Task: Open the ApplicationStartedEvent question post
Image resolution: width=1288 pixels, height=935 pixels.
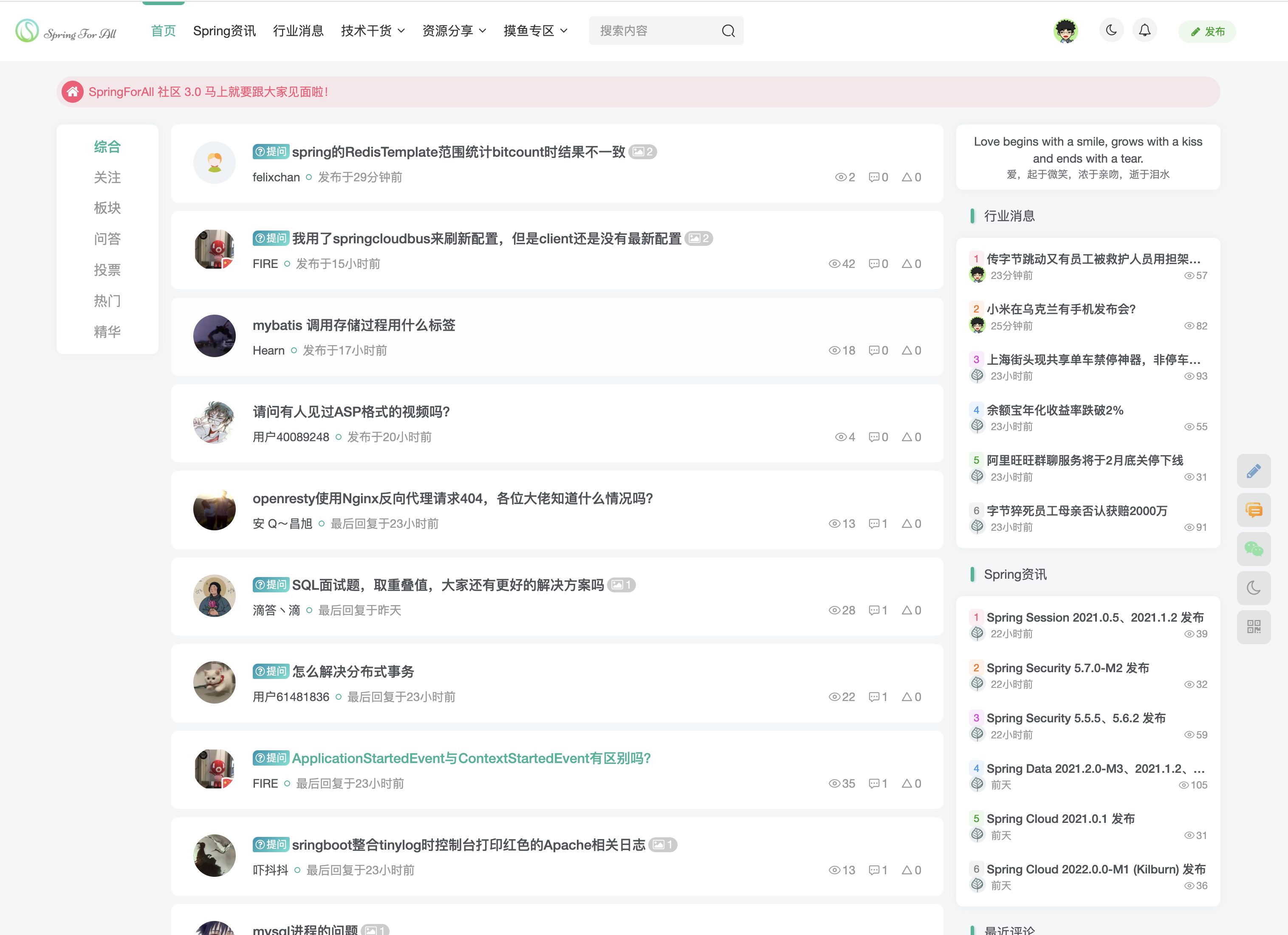Action: [x=472, y=758]
